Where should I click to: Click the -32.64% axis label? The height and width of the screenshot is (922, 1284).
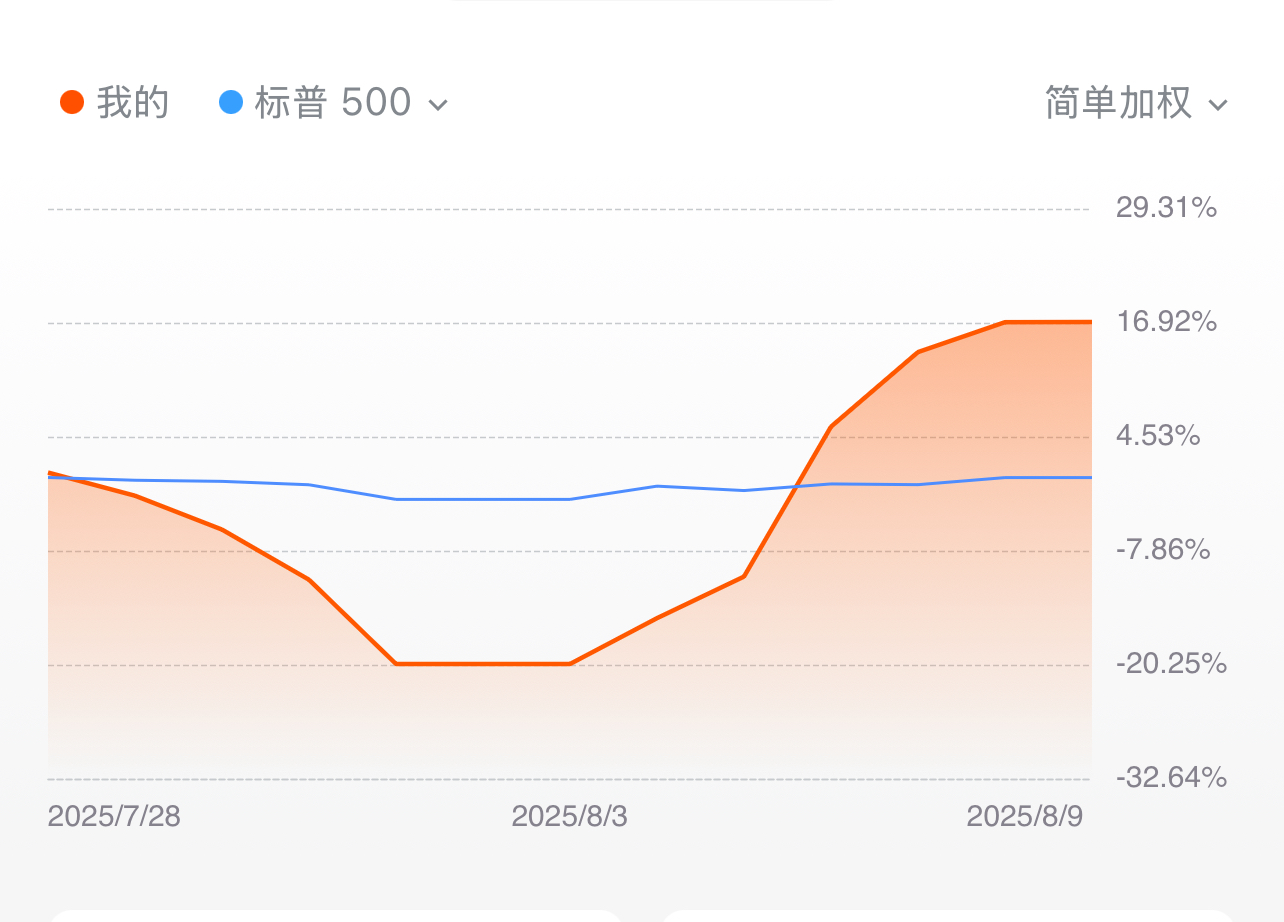coord(1171,777)
